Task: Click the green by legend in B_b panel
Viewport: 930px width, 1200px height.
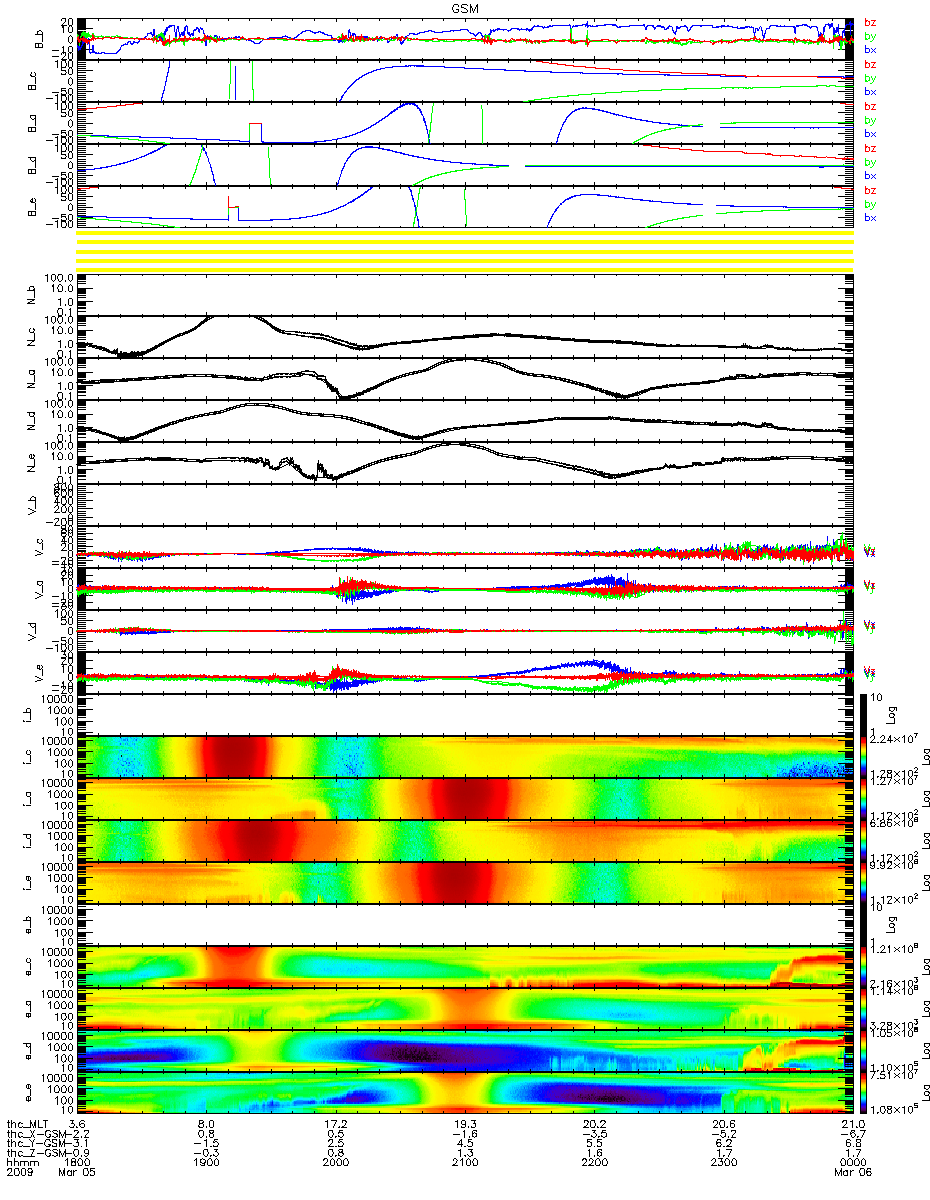Action: click(x=870, y=36)
